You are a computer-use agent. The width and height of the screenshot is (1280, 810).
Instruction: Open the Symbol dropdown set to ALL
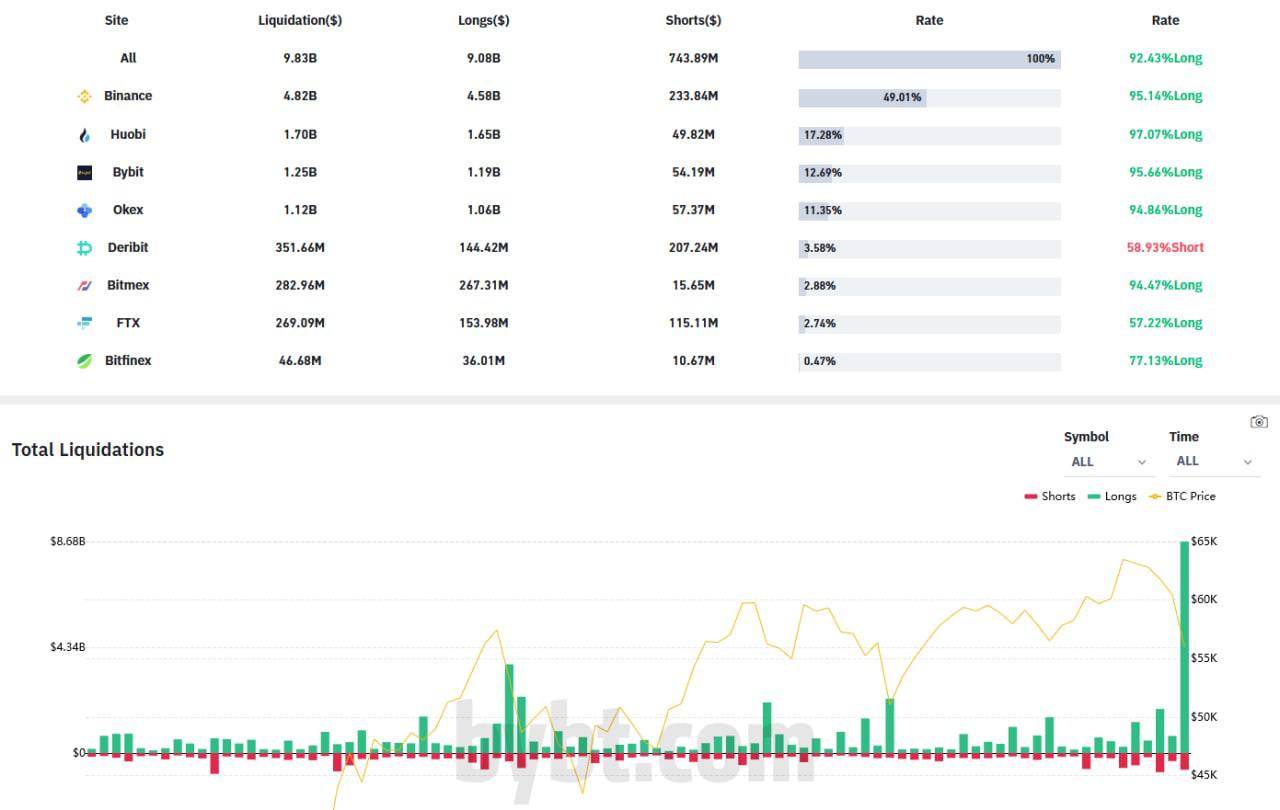(x=1108, y=462)
